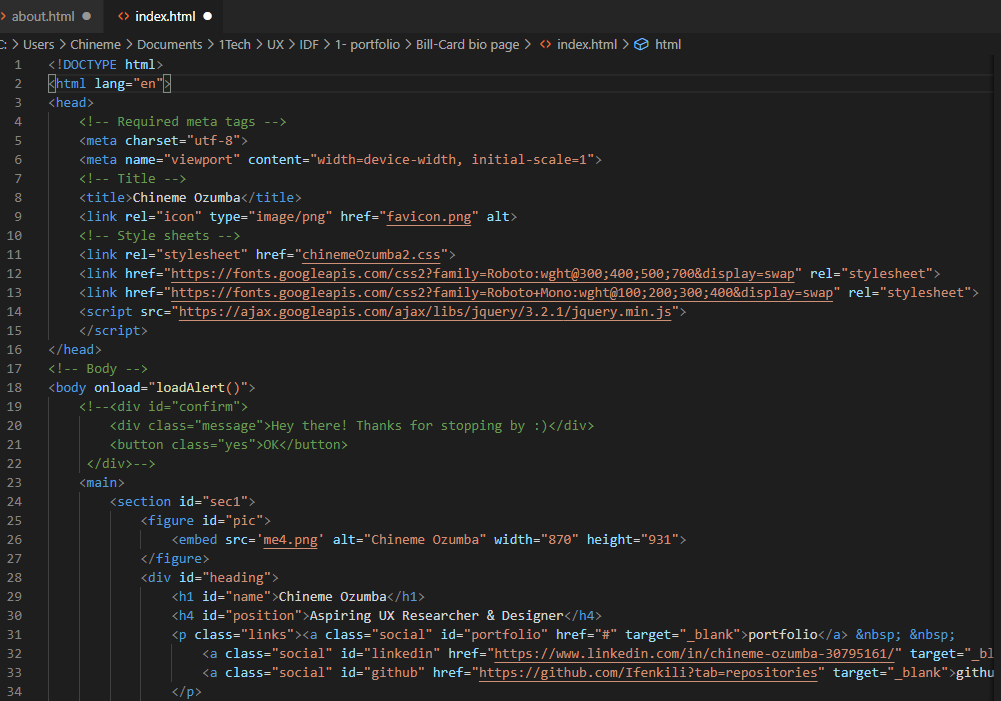
Task: Click 'id="pic"' figure attribute
Action: [232, 520]
